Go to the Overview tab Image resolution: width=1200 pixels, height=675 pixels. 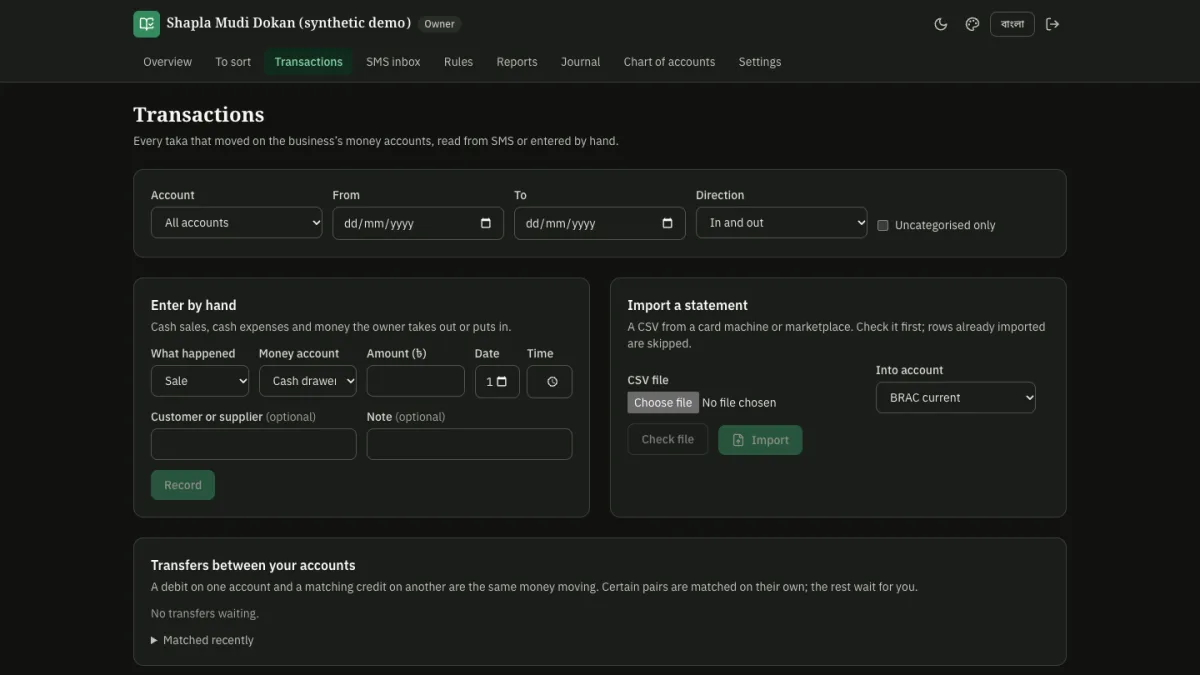pos(167,62)
